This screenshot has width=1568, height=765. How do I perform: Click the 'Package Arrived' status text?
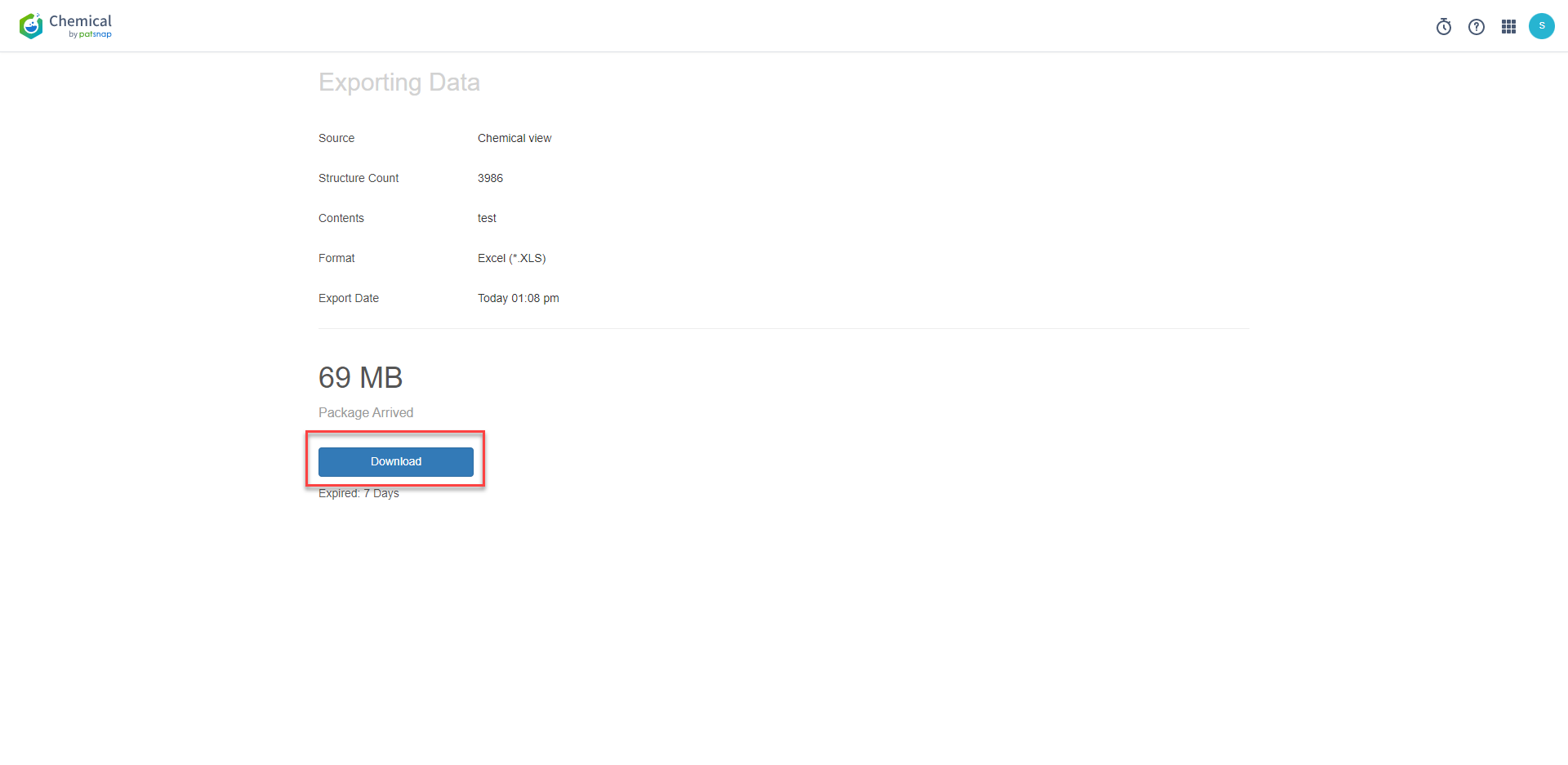click(366, 413)
